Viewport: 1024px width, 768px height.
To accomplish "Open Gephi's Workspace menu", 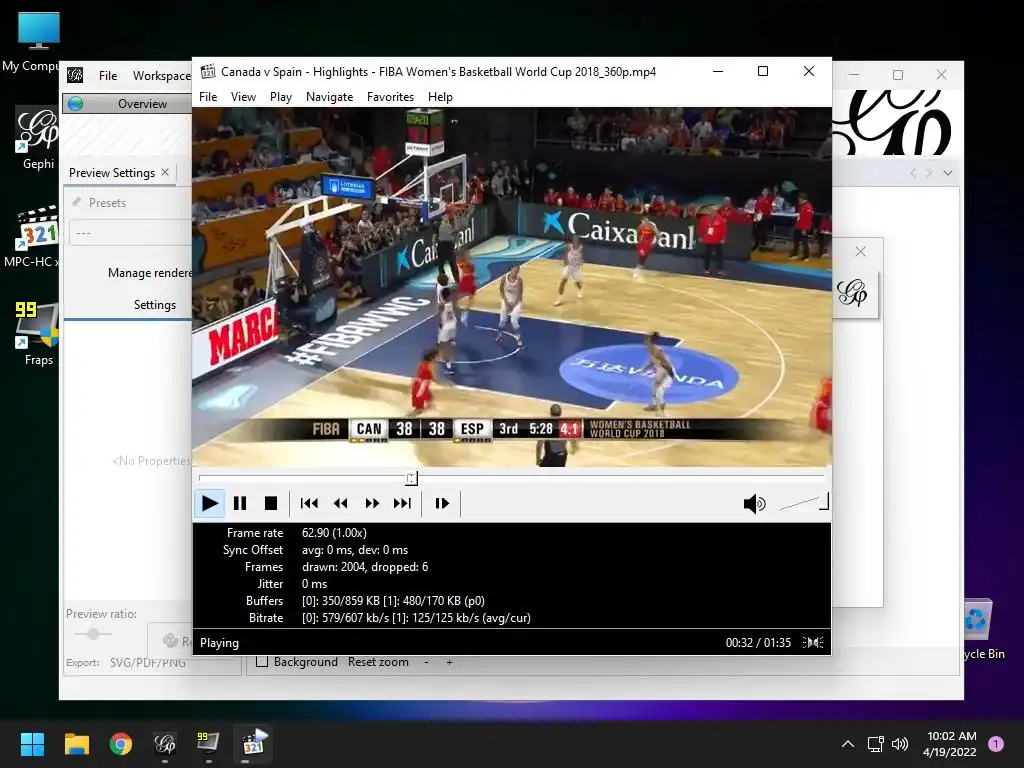I will click(161, 76).
